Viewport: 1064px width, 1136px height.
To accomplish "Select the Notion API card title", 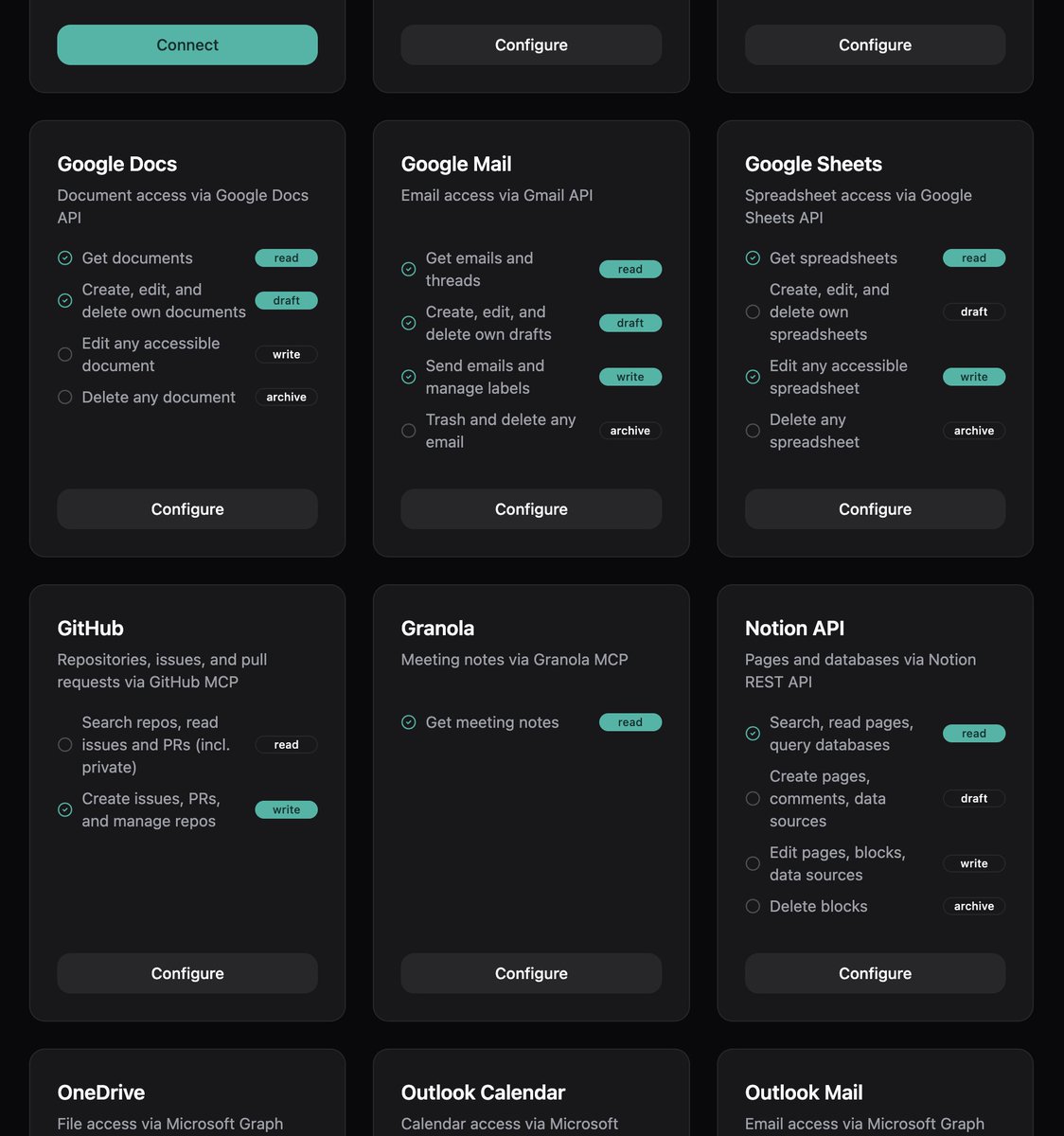I will 795,629.
